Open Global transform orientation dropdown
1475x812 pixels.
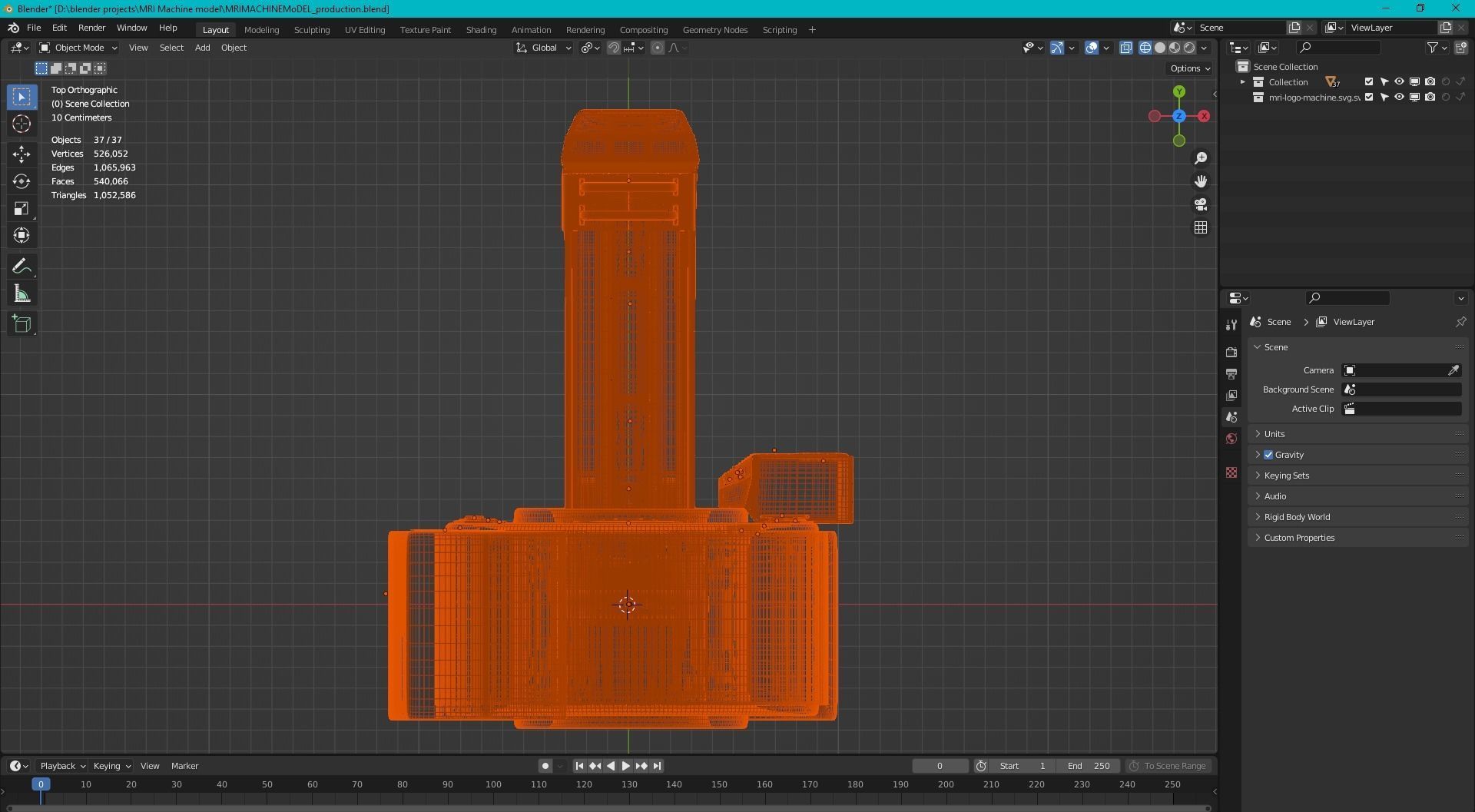[x=544, y=48]
